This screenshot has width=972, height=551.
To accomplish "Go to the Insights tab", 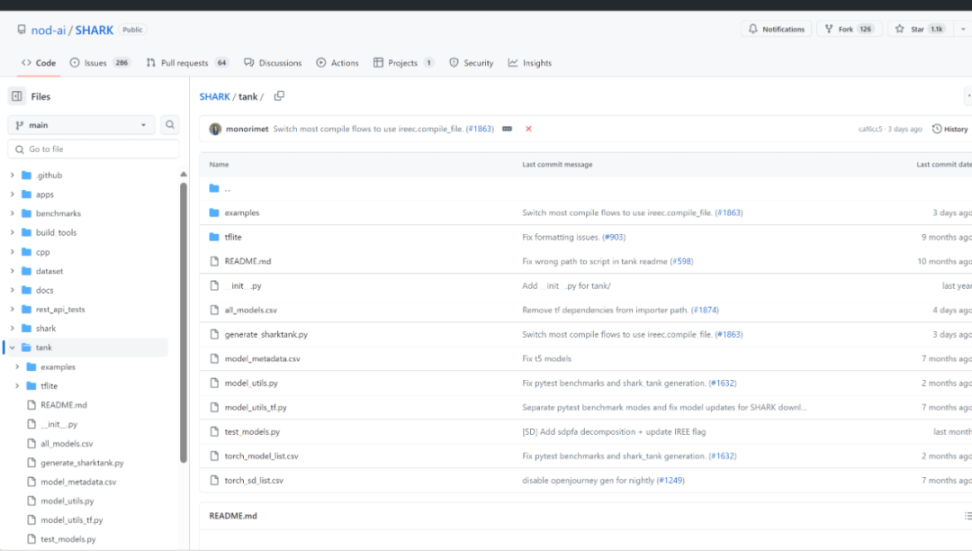I will pos(530,63).
